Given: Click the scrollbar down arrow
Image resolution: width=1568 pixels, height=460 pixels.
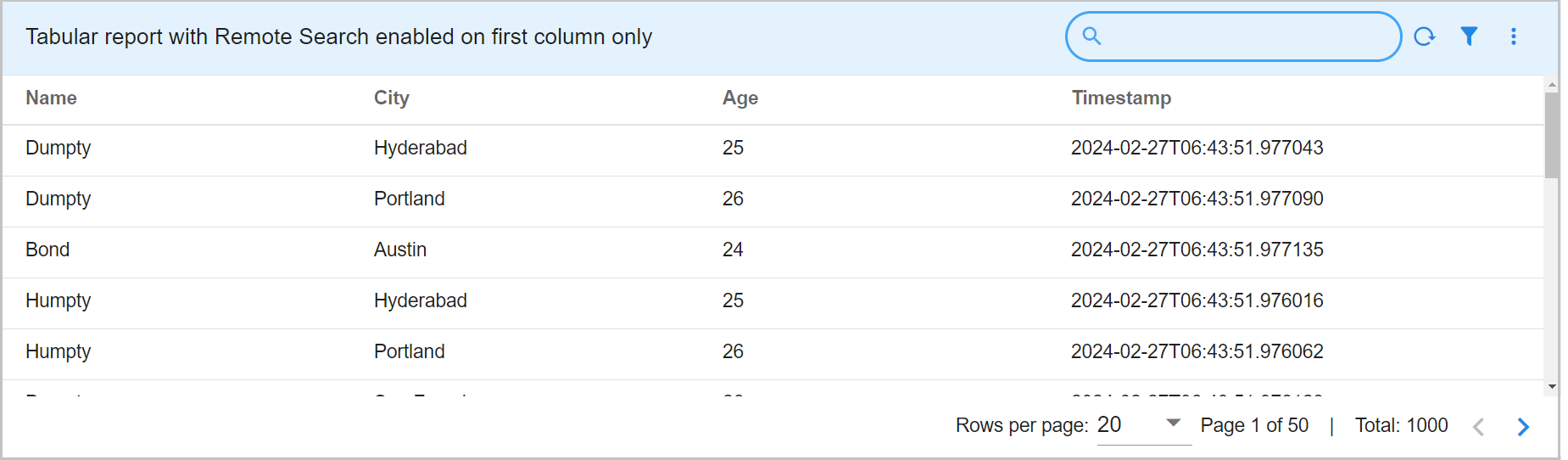Looking at the screenshot, I should tap(1552, 387).
